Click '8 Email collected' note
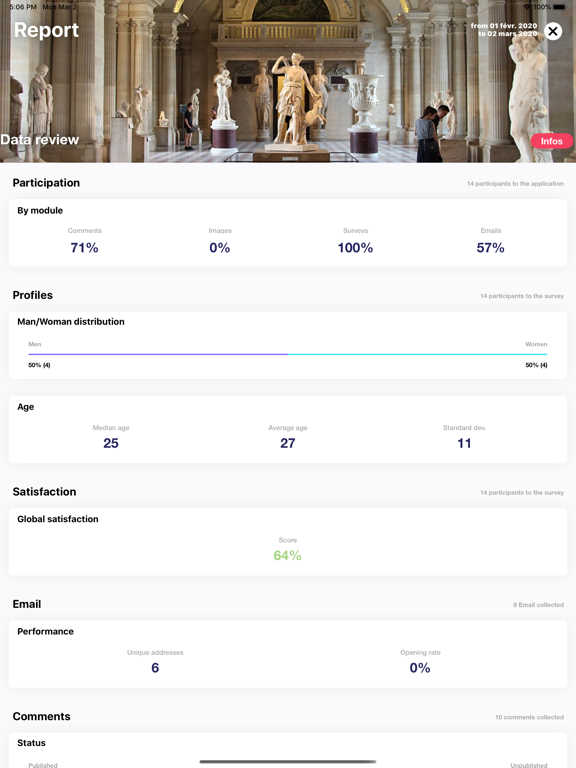The width and height of the screenshot is (576, 768). (538, 605)
